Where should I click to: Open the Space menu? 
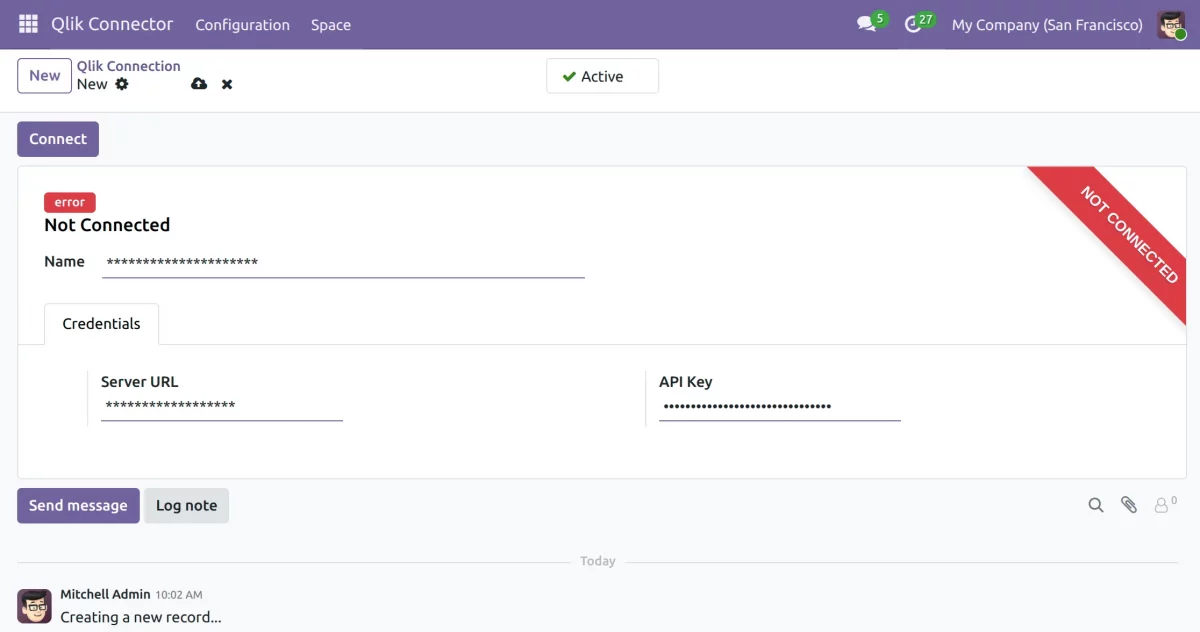click(330, 25)
